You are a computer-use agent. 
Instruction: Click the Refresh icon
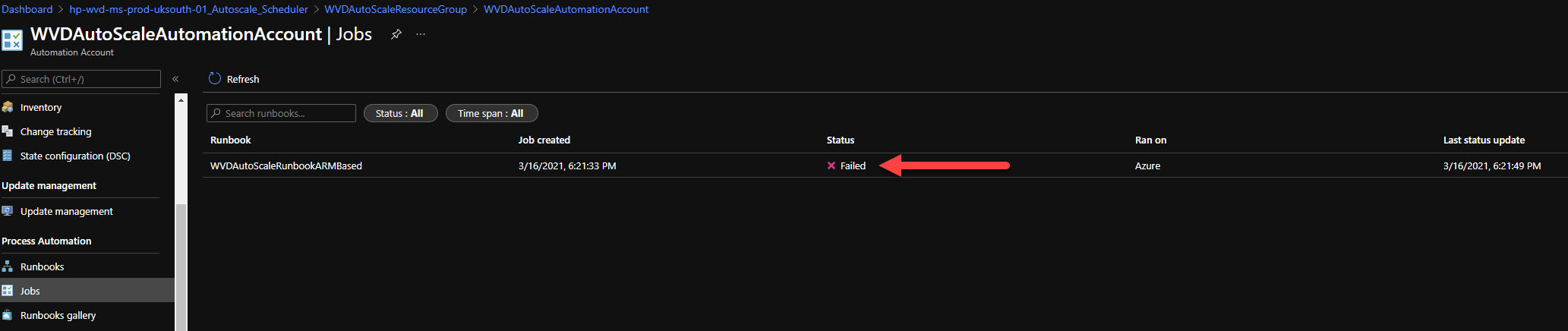[214, 78]
